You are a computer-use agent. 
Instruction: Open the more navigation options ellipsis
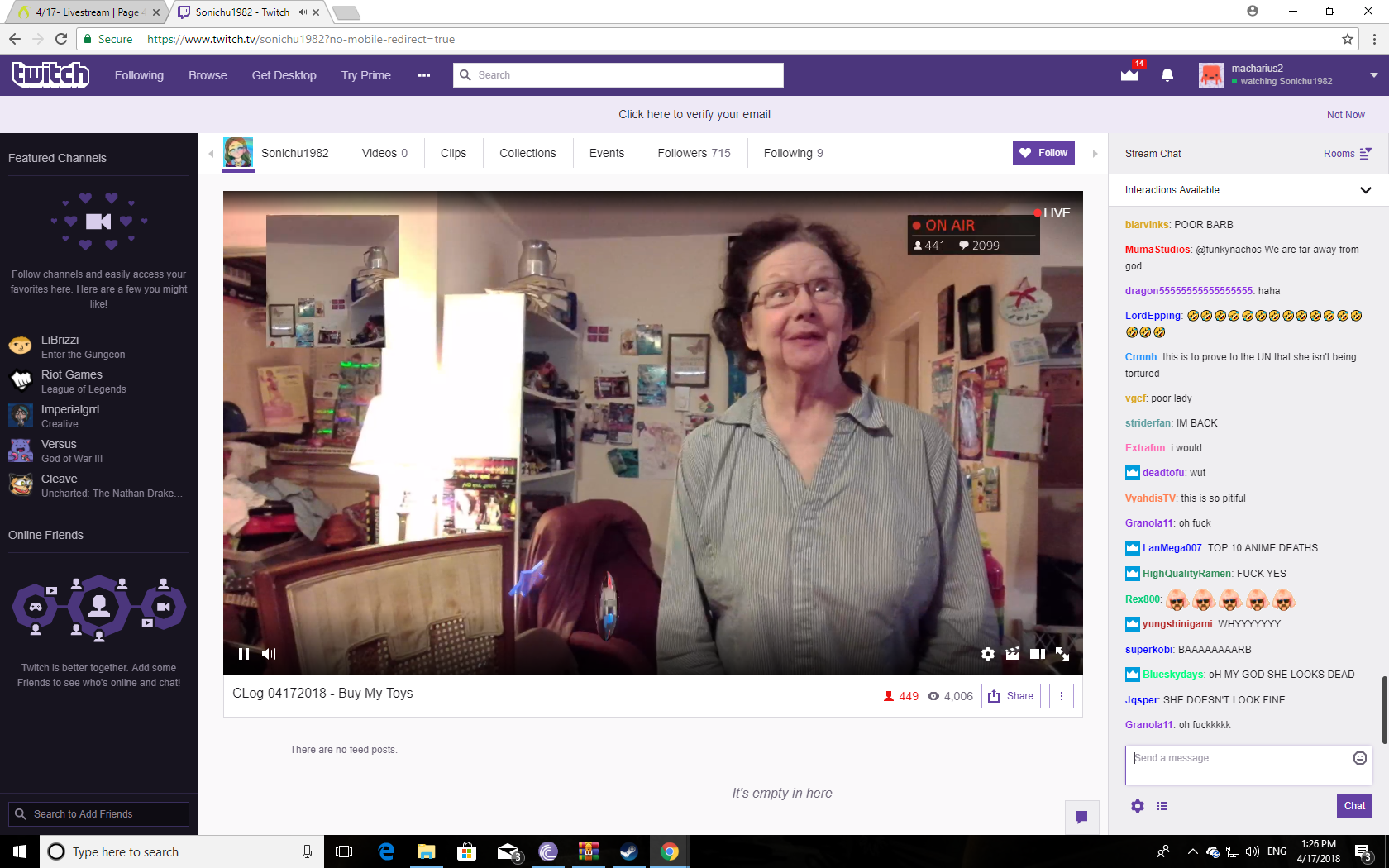tap(424, 75)
